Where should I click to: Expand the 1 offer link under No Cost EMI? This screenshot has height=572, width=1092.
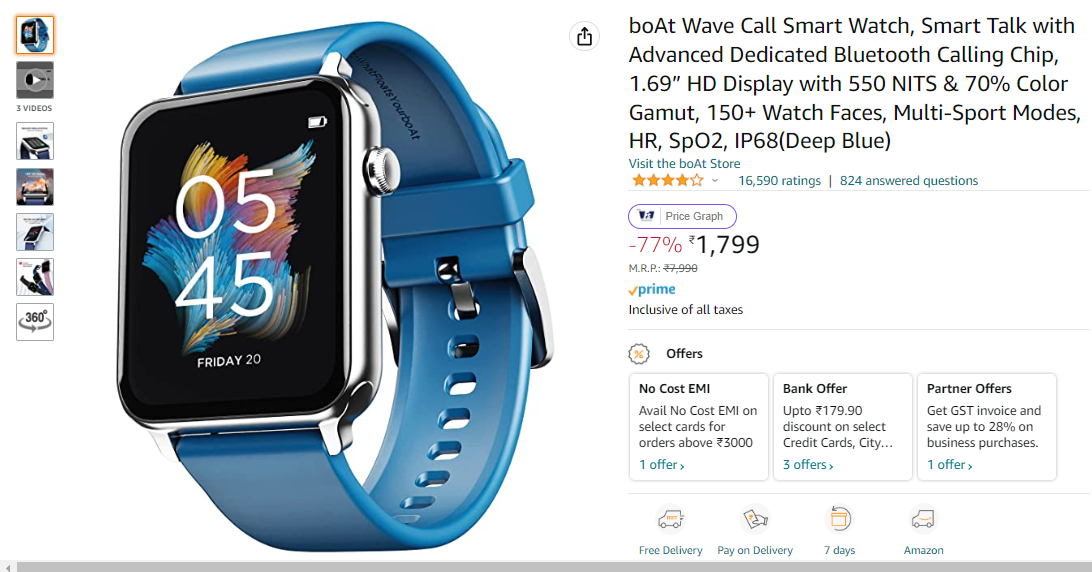point(662,465)
